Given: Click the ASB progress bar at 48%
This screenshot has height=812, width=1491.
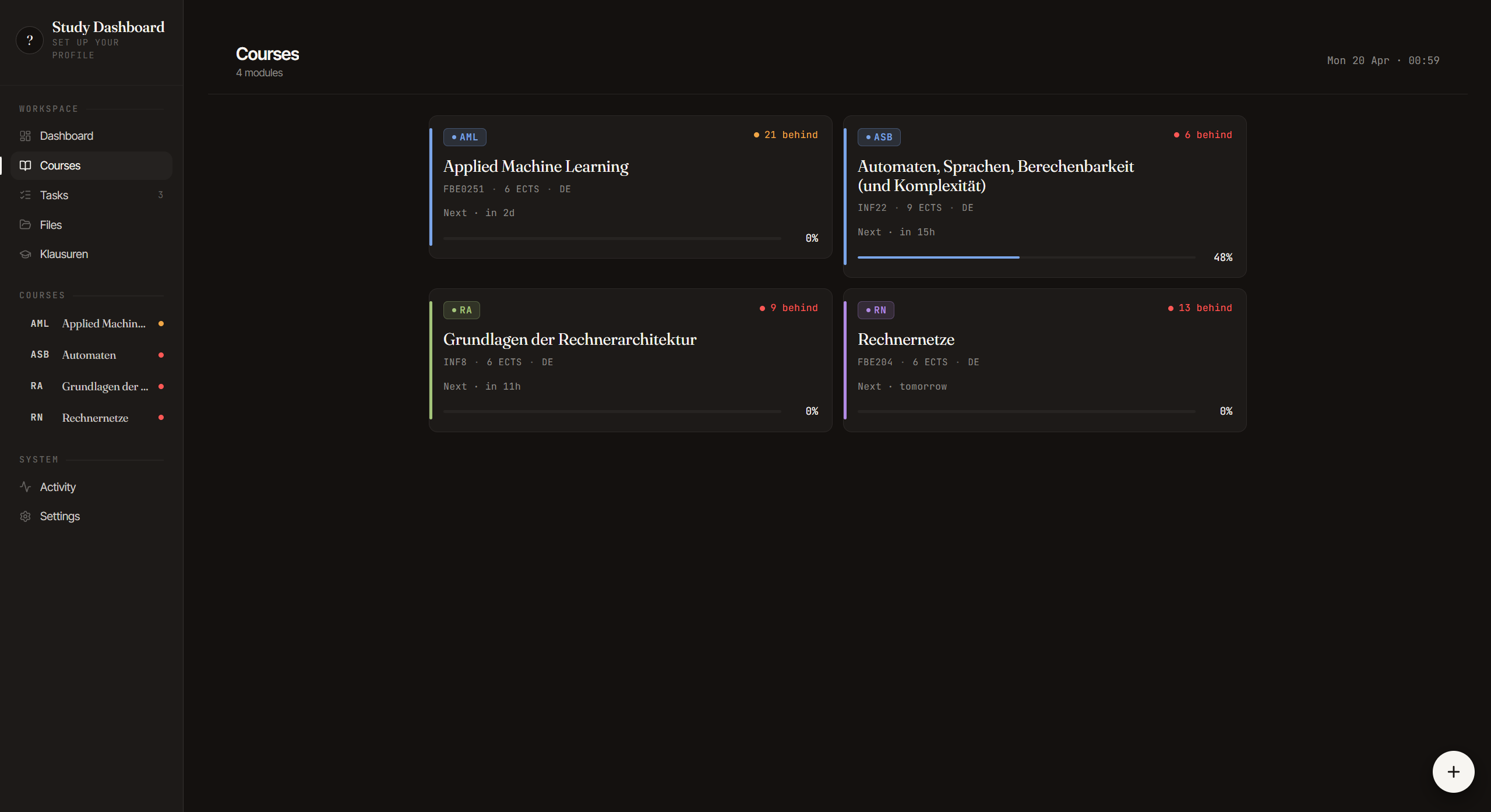Looking at the screenshot, I should [x=1025, y=257].
